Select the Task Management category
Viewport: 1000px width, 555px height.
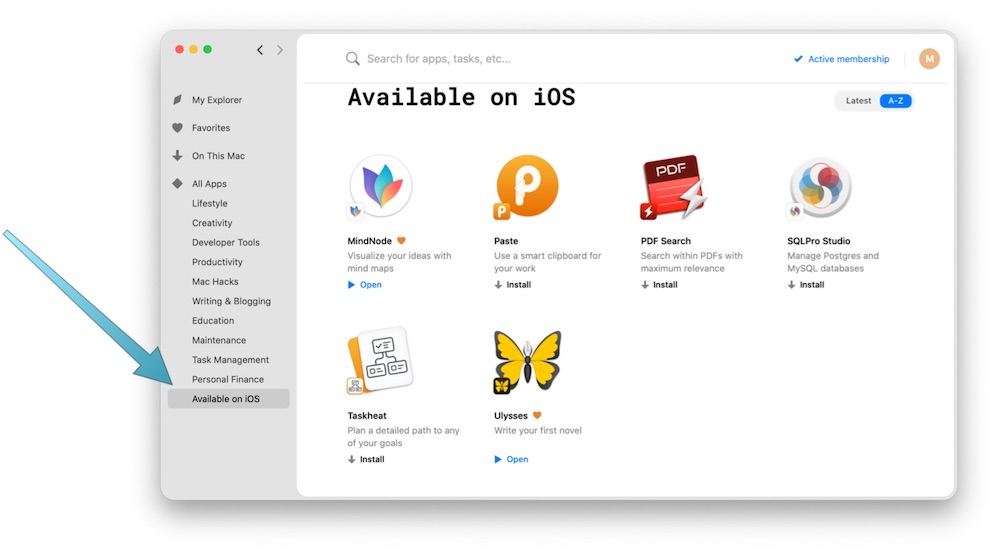(230, 360)
